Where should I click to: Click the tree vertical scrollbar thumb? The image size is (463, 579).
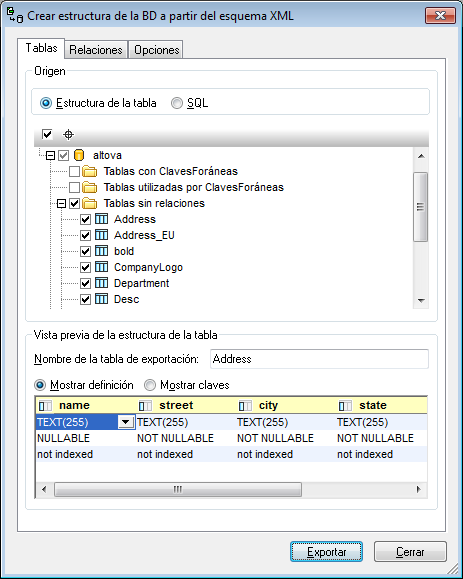pos(421,207)
